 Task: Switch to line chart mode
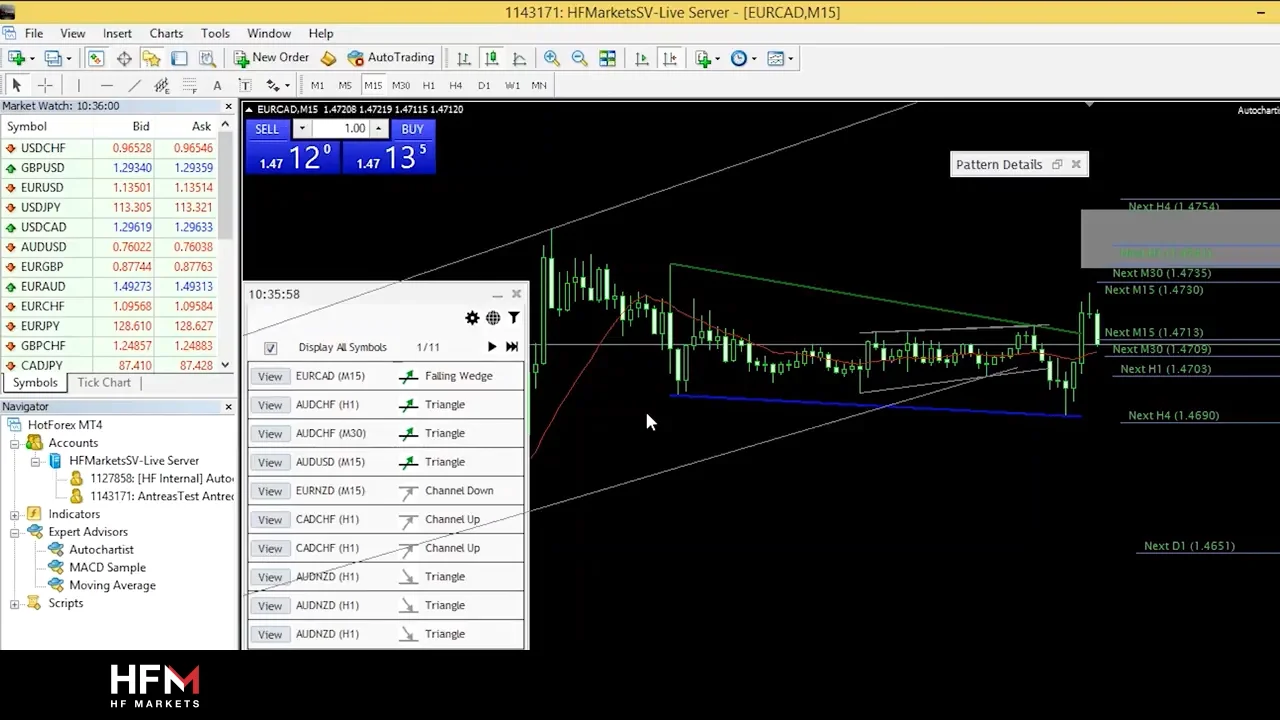(x=519, y=58)
